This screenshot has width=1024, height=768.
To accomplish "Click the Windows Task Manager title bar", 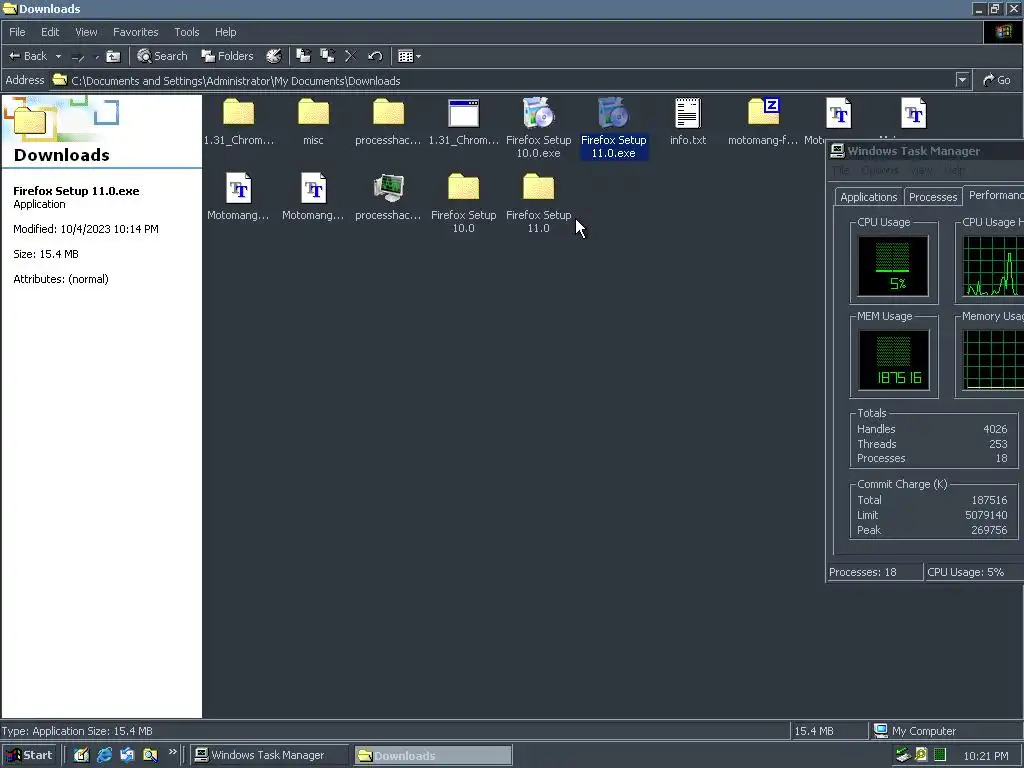I will point(925,151).
